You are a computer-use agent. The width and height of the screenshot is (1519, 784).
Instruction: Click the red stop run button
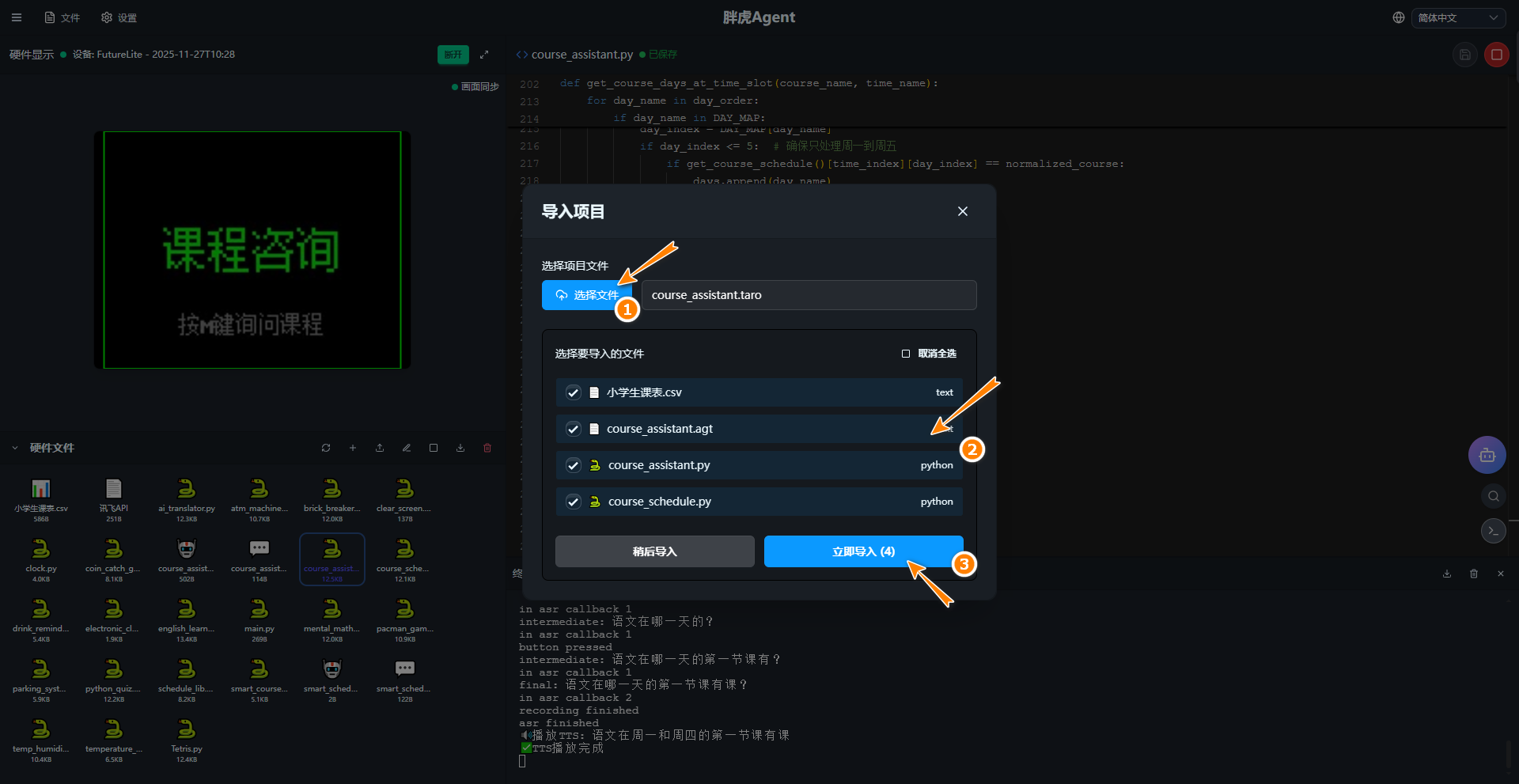coord(1496,55)
